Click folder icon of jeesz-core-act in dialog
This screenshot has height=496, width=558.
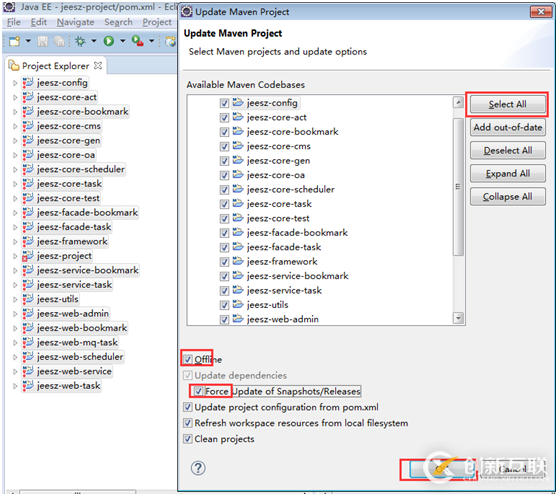coord(238,117)
